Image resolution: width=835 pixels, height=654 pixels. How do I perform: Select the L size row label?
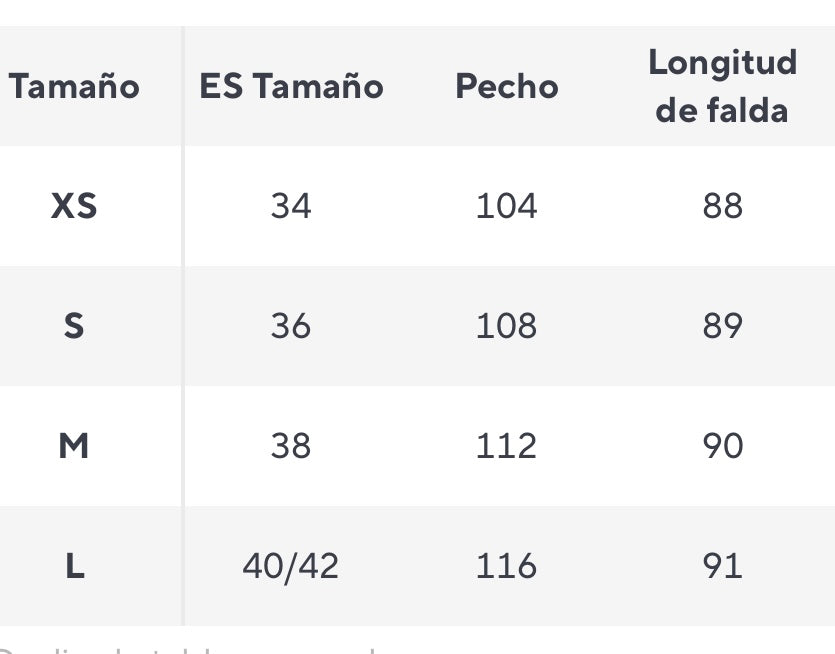click(x=75, y=566)
